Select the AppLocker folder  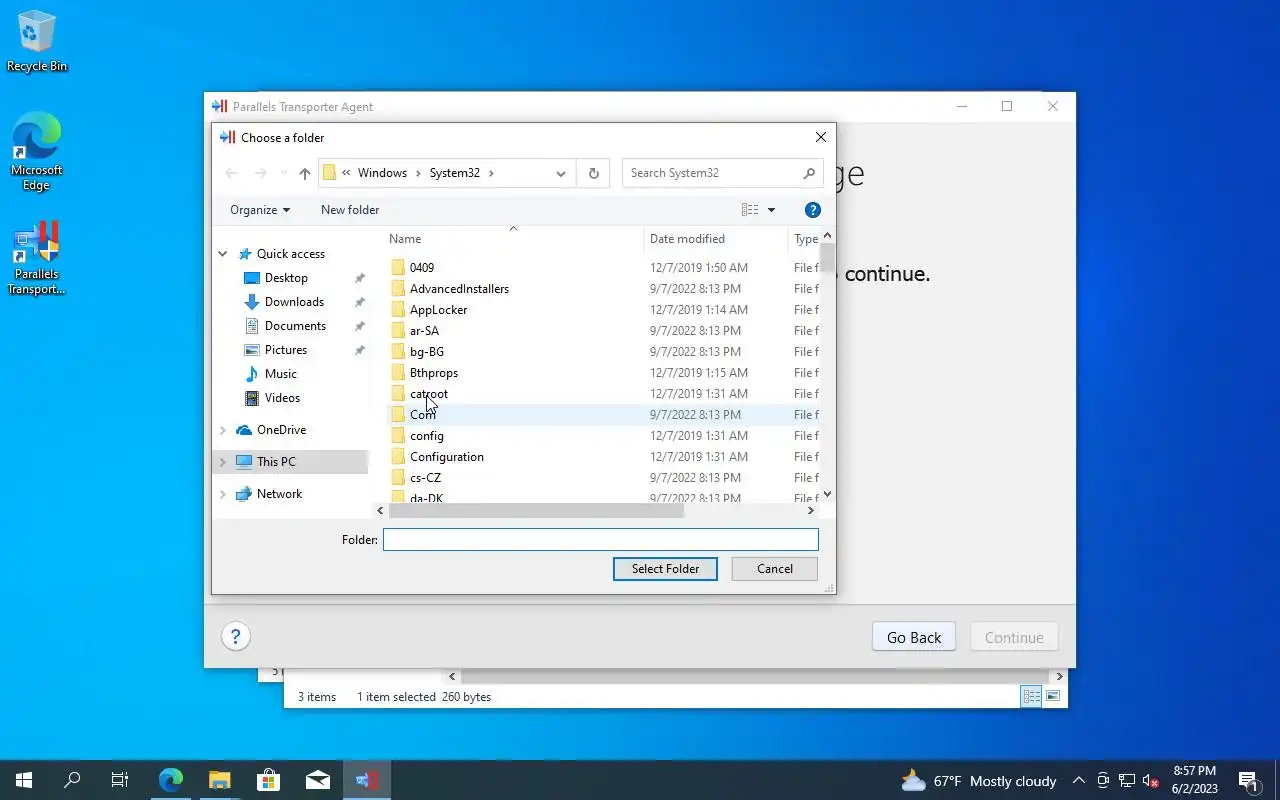click(x=438, y=310)
